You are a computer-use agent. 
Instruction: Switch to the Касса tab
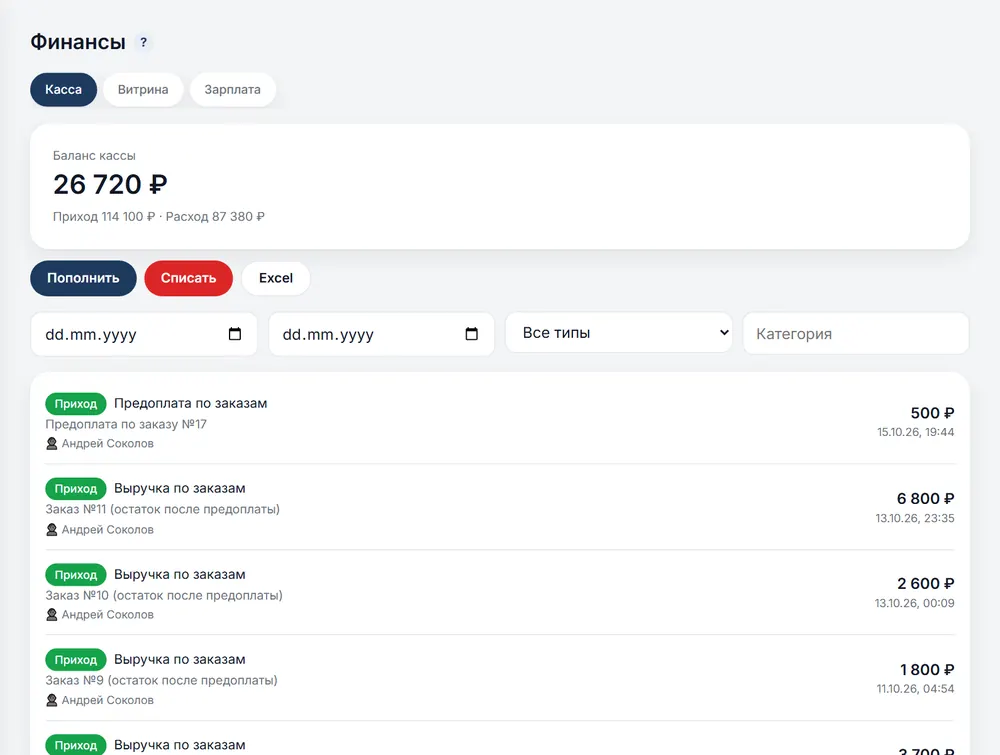[x=63, y=89]
